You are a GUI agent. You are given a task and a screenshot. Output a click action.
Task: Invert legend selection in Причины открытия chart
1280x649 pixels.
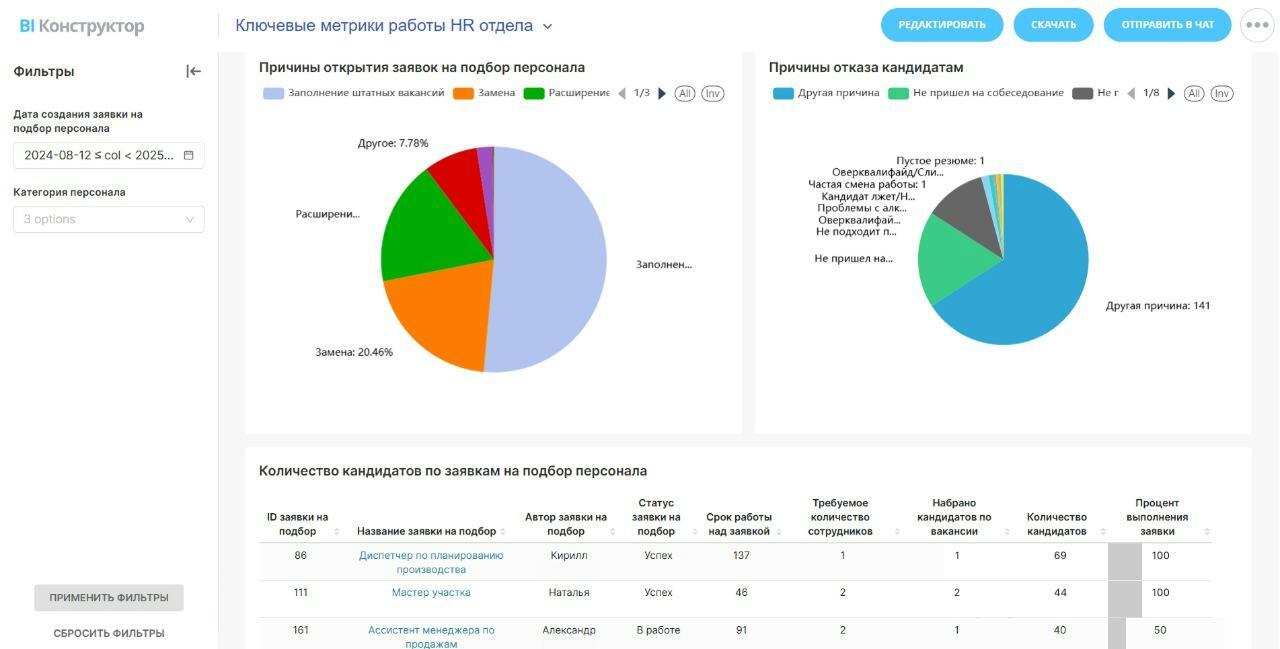coord(712,93)
